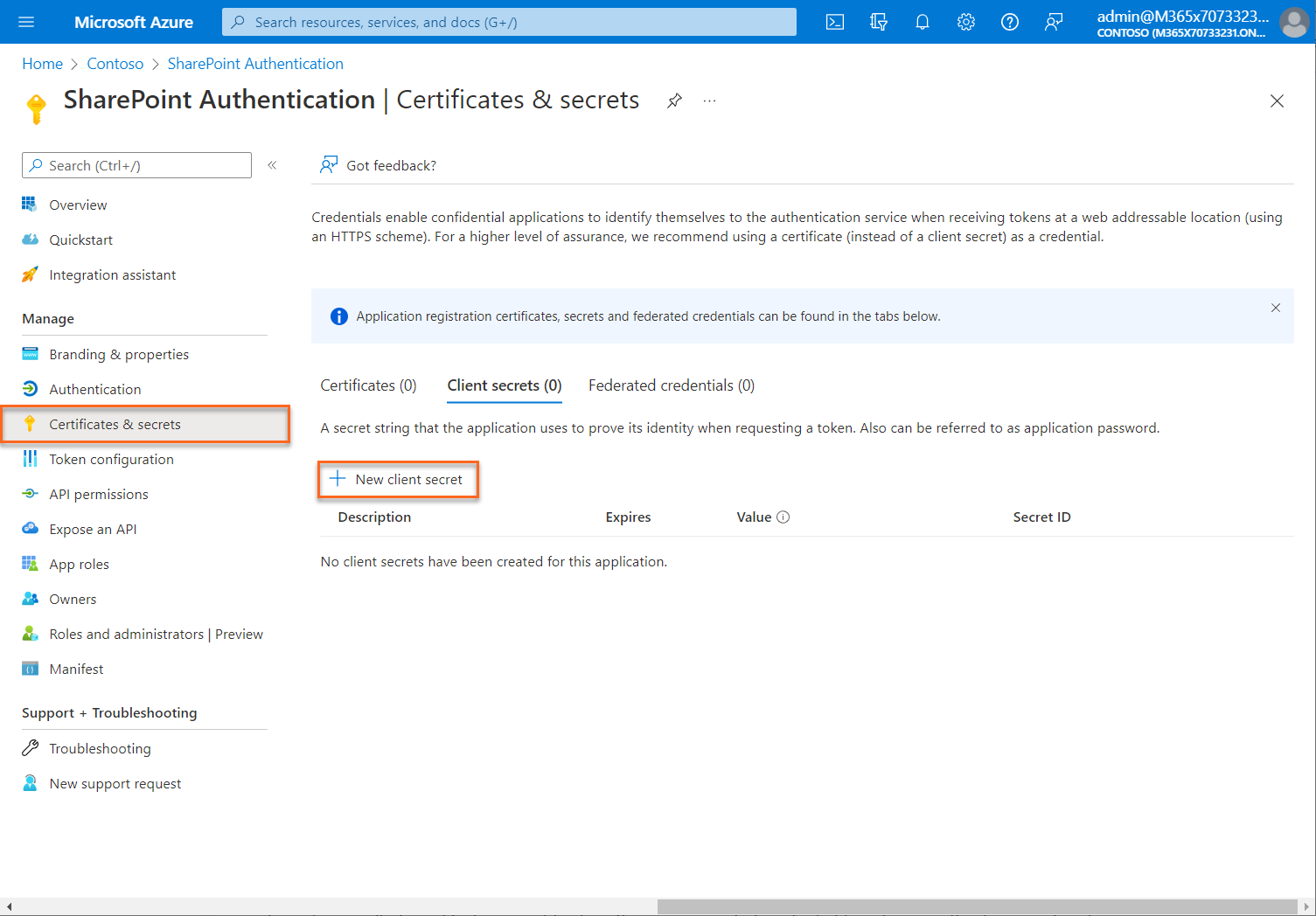Open the account avatar menu

pos(1294,22)
